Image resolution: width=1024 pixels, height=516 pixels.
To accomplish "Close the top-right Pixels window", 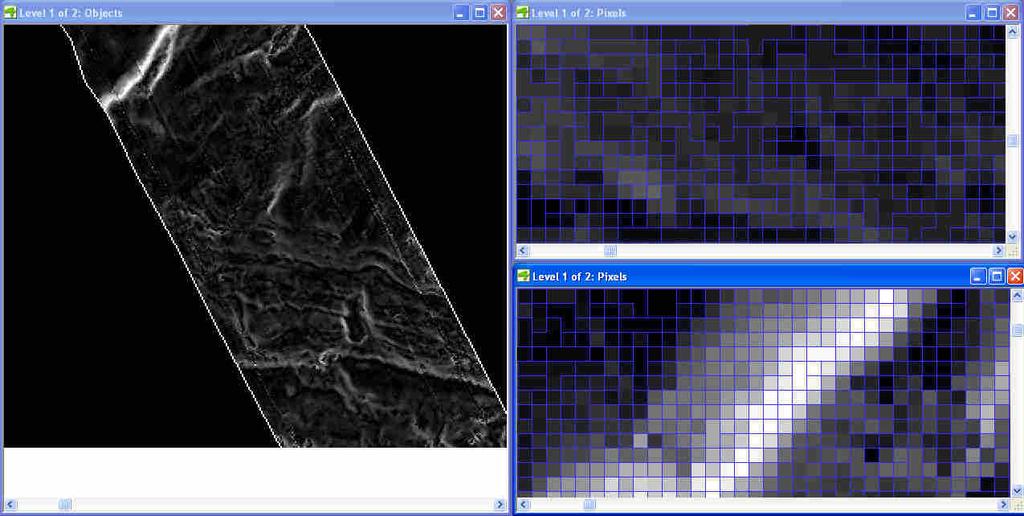I will tap(1010, 12).
